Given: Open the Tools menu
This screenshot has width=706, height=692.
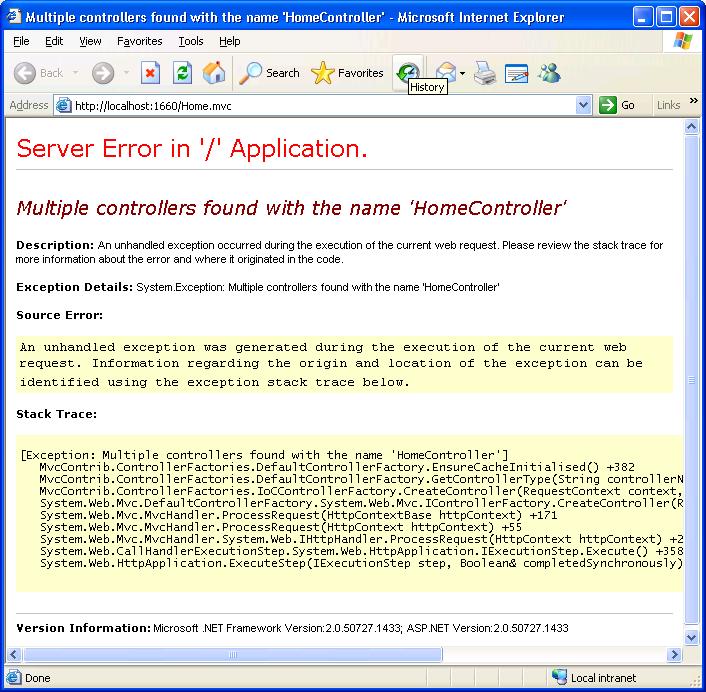Looking at the screenshot, I should [191, 41].
